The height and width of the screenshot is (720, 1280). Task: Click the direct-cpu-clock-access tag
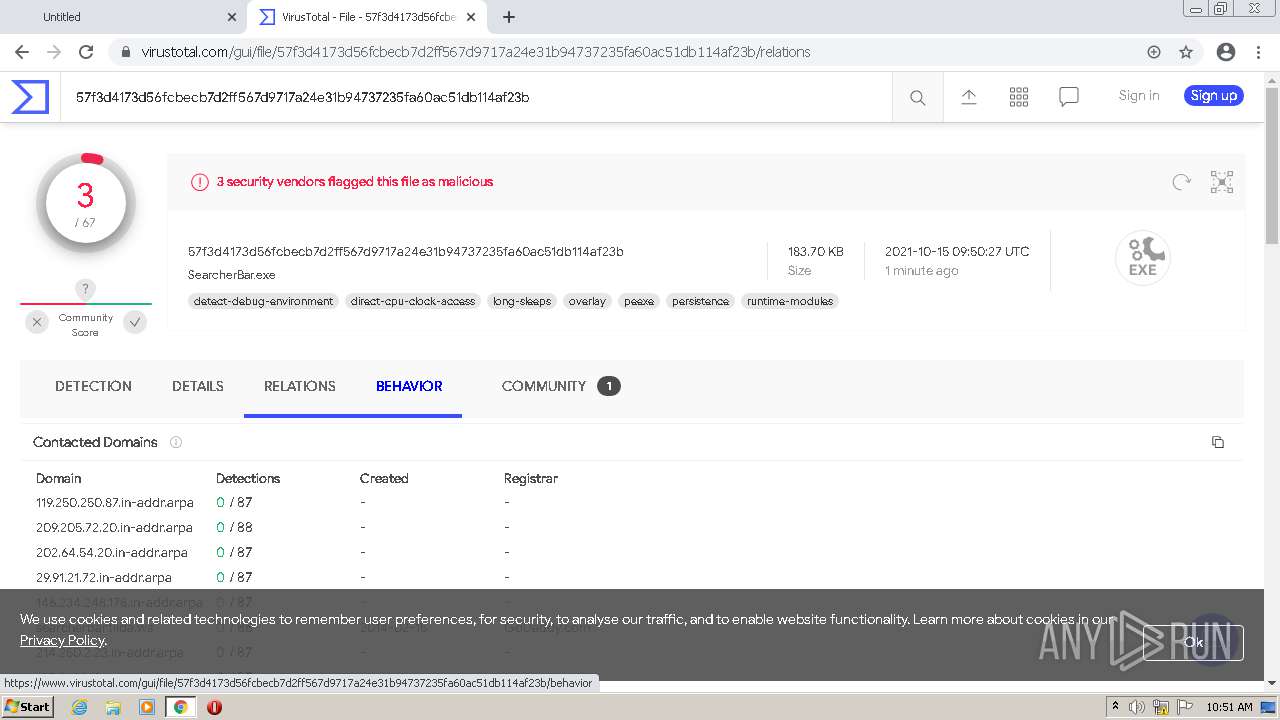tap(413, 301)
